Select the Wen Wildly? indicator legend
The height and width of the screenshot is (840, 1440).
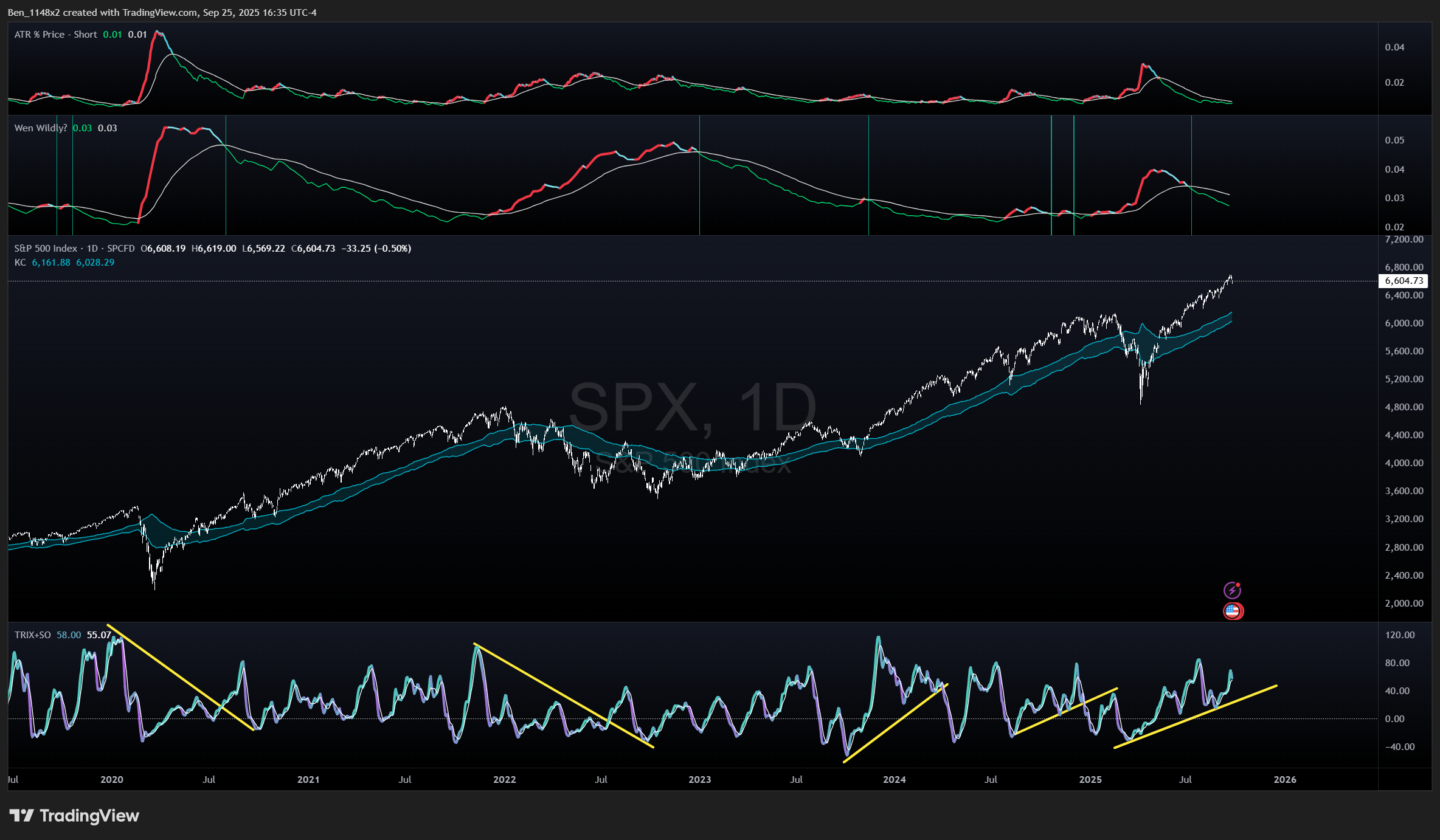pos(40,128)
